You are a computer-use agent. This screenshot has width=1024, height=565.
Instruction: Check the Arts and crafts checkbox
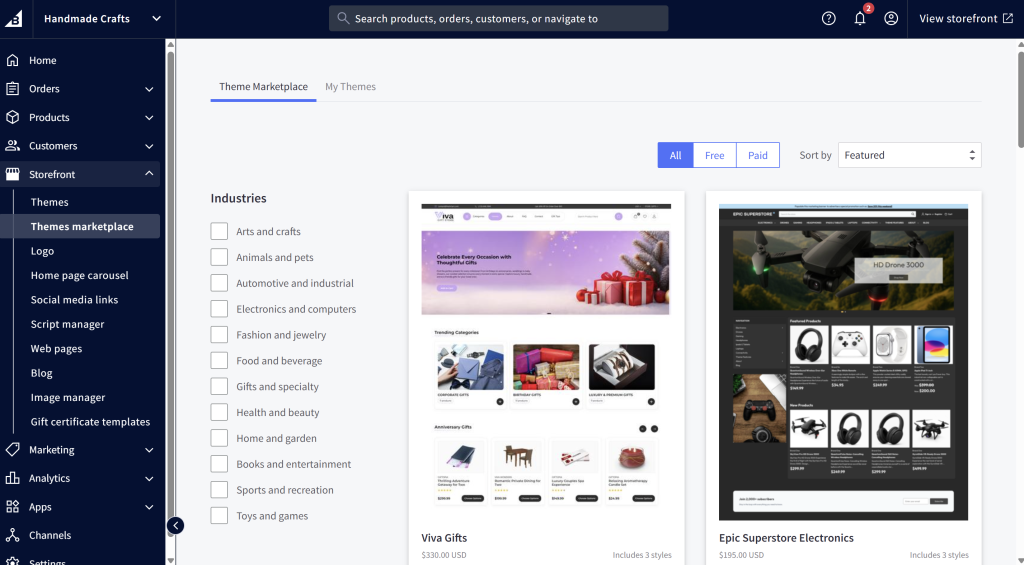[219, 231]
